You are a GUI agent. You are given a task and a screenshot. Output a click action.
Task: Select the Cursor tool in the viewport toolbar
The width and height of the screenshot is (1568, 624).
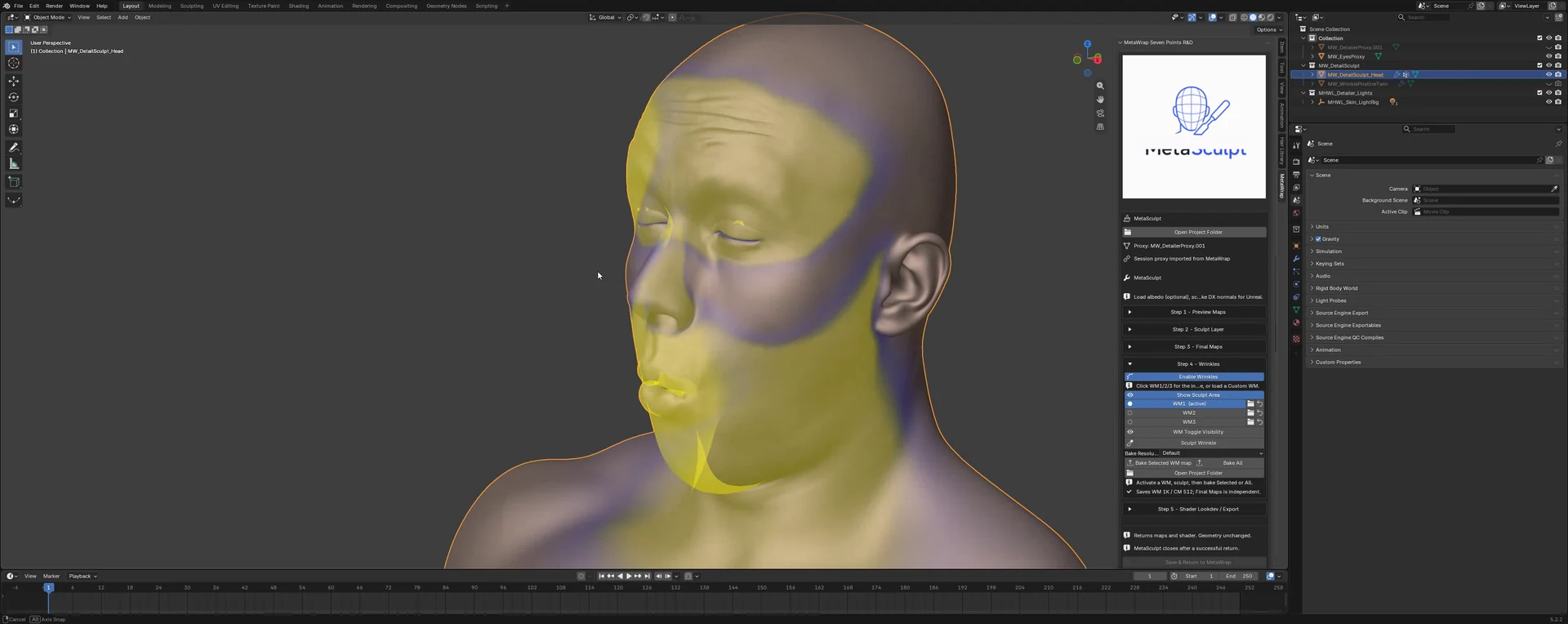[x=14, y=63]
